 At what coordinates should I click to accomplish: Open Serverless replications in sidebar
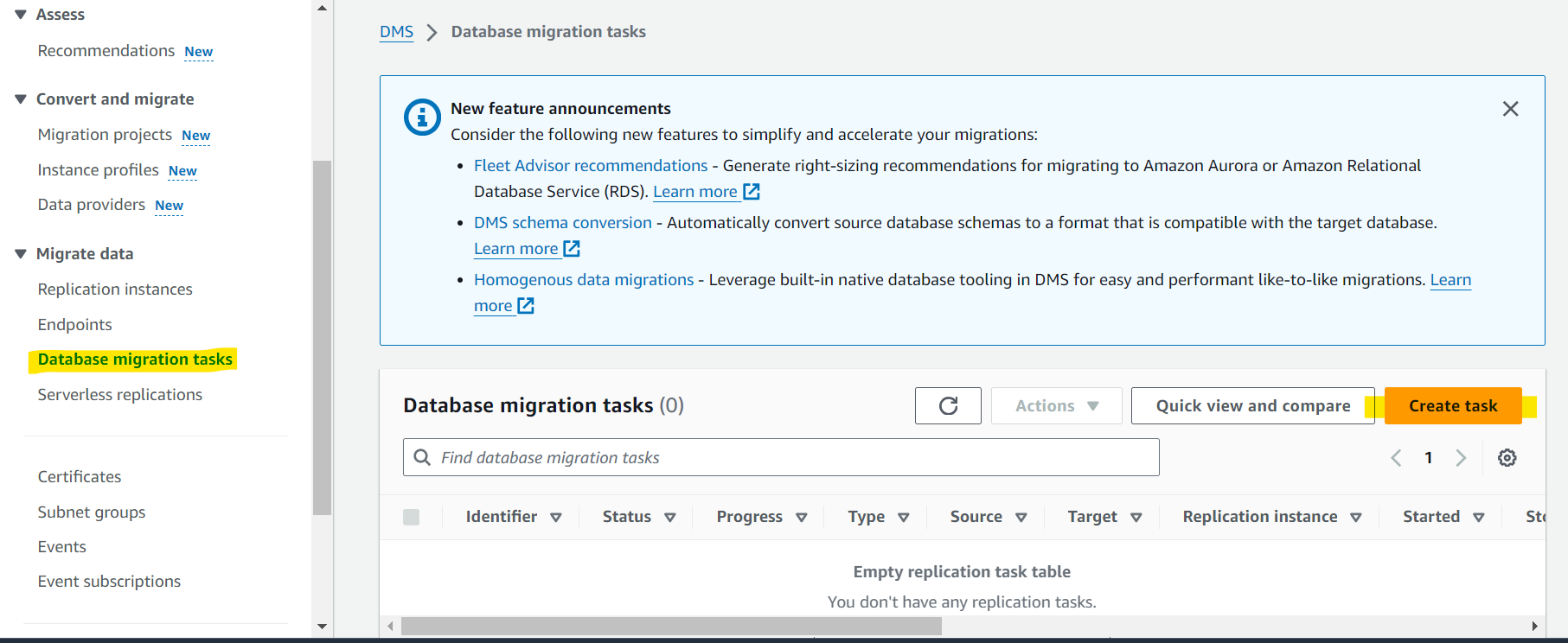(x=120, y=395)
